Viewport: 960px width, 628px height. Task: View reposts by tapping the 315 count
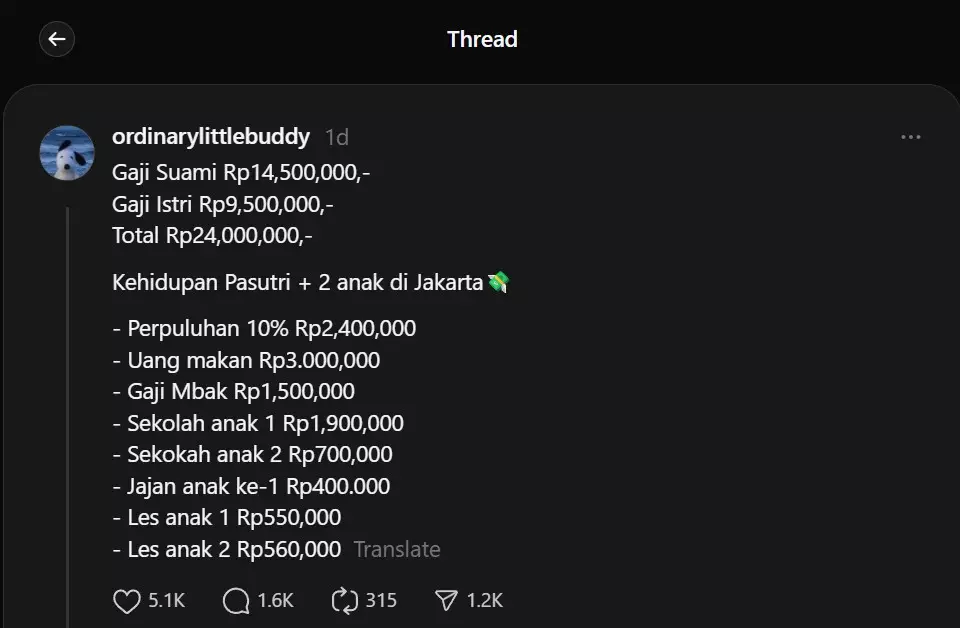(382, 600)
